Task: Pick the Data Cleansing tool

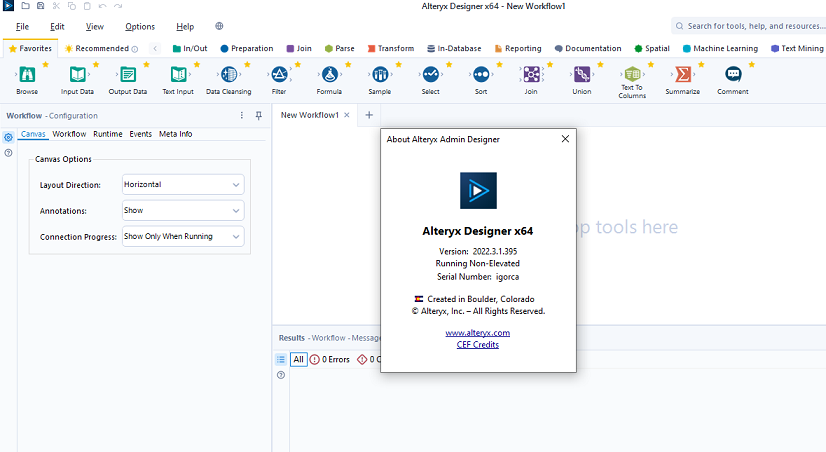Action: coord(229,74)
